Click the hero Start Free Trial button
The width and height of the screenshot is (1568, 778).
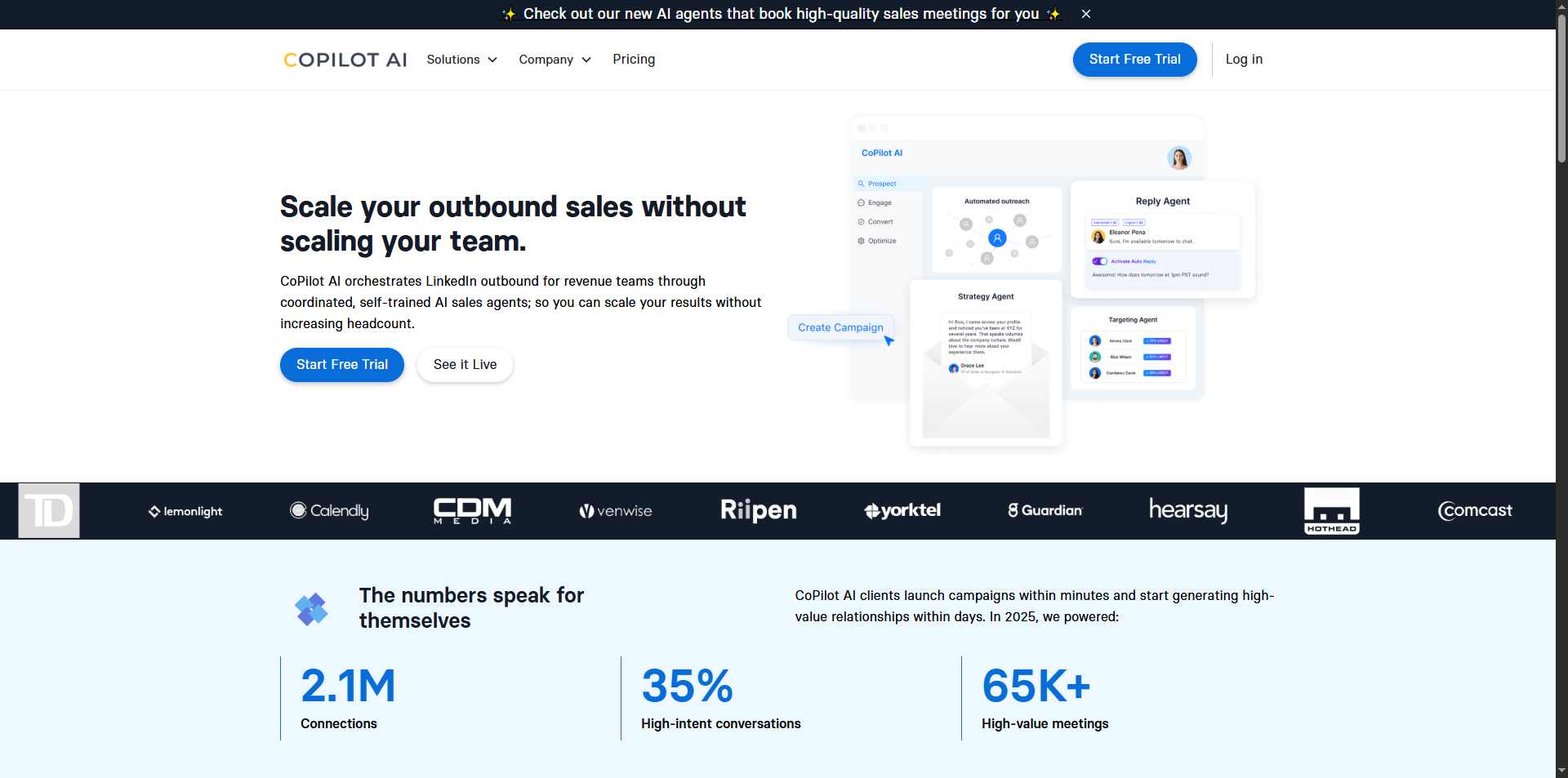(342, 365)
